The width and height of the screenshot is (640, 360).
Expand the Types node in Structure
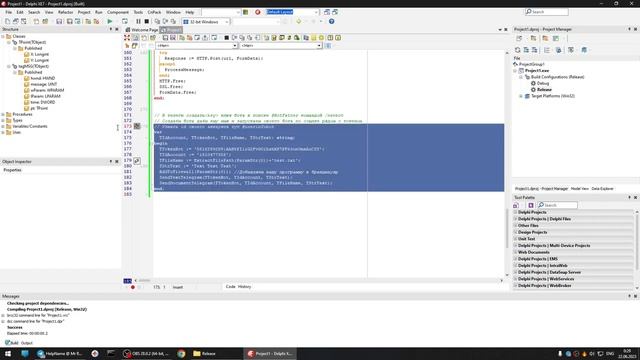click(3, 120)
